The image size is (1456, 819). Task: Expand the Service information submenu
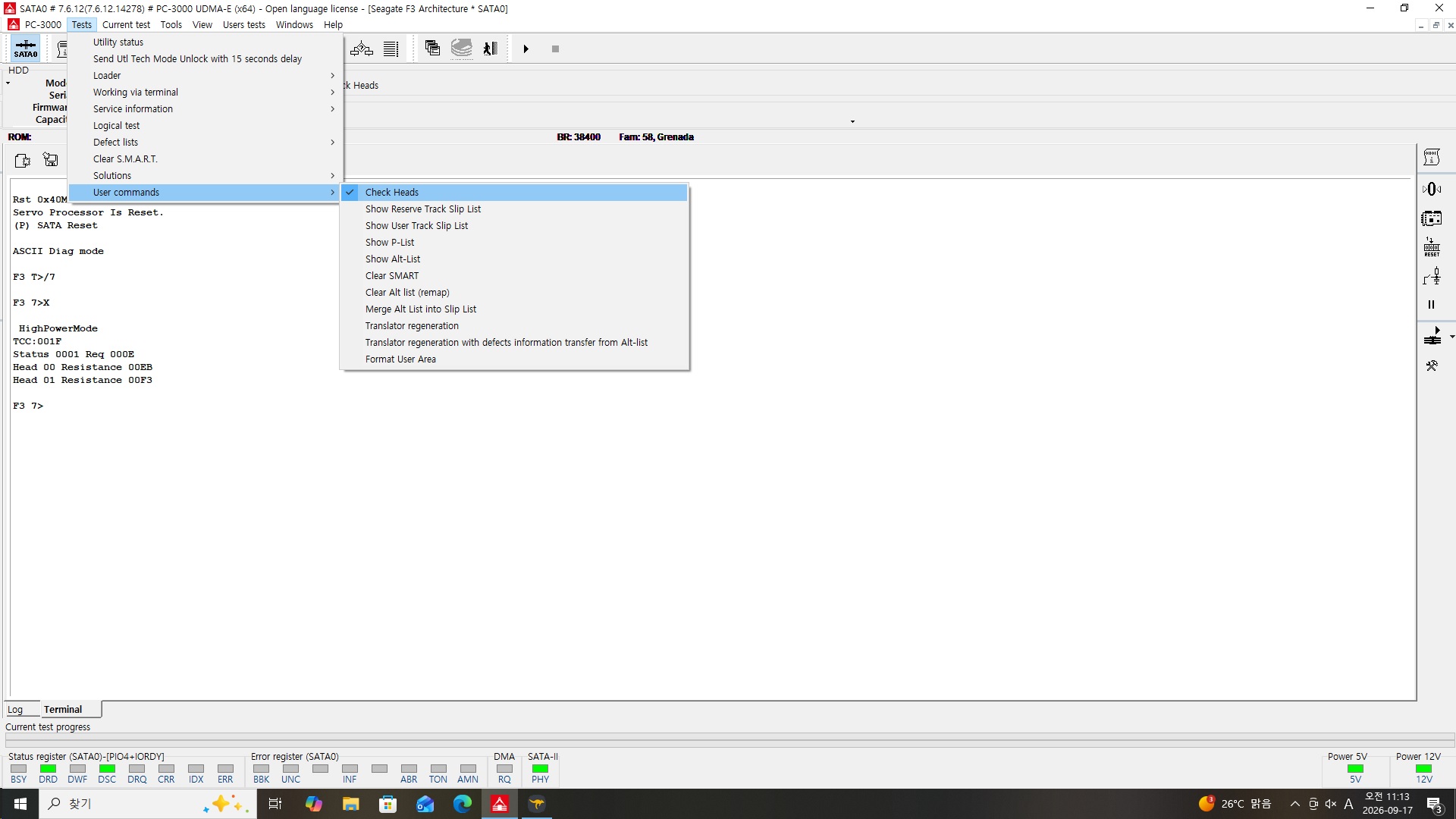point(205,109)
